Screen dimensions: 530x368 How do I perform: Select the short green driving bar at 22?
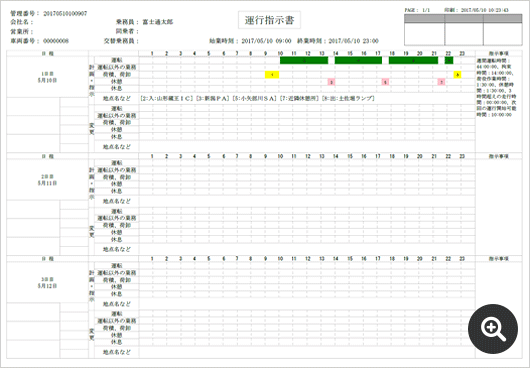(x=449, y=60)
